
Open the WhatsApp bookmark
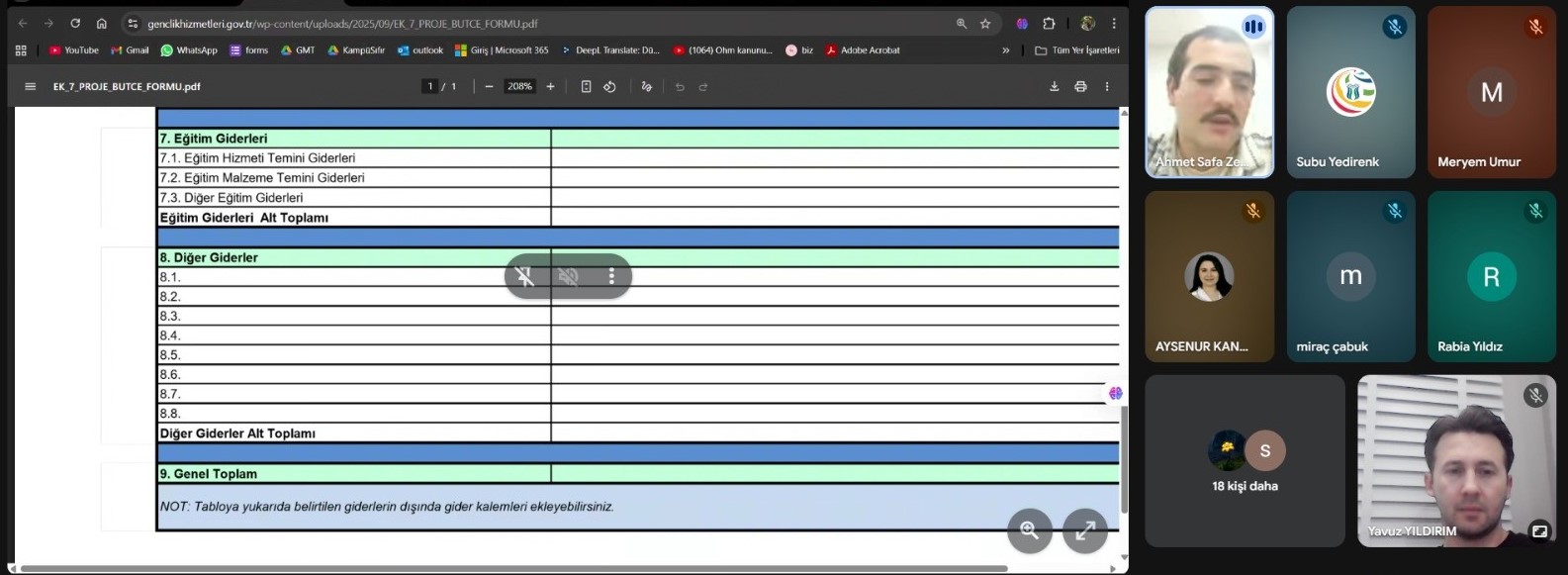click(x=189, y=50)
